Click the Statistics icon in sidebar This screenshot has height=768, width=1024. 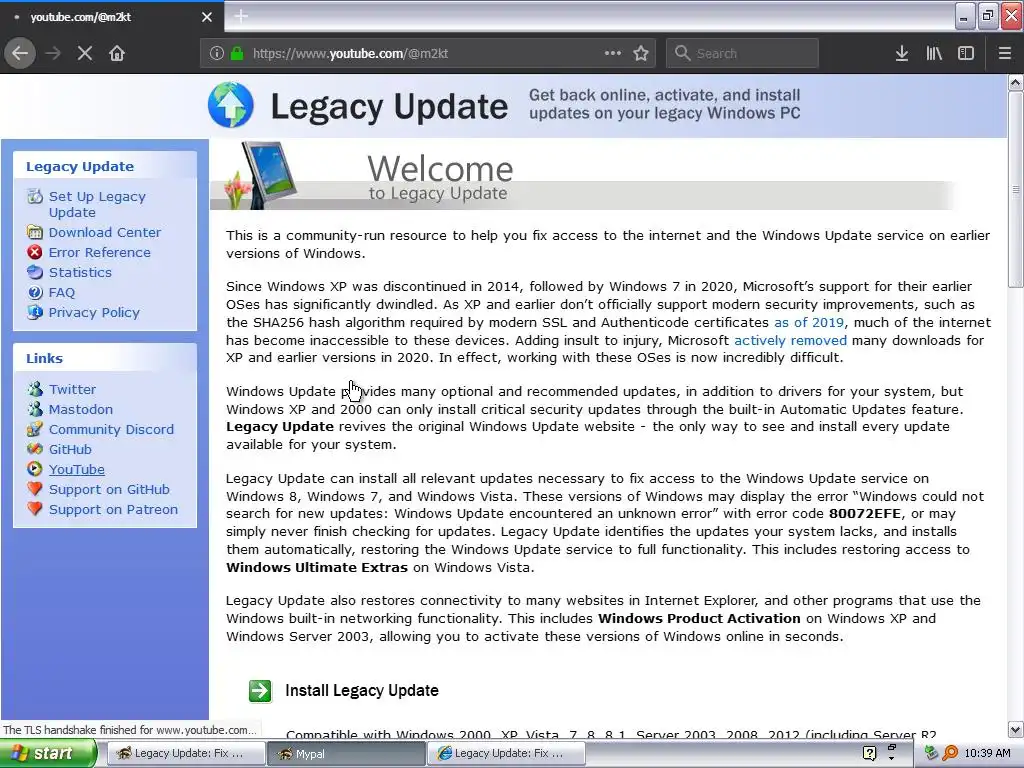[35, 272]
